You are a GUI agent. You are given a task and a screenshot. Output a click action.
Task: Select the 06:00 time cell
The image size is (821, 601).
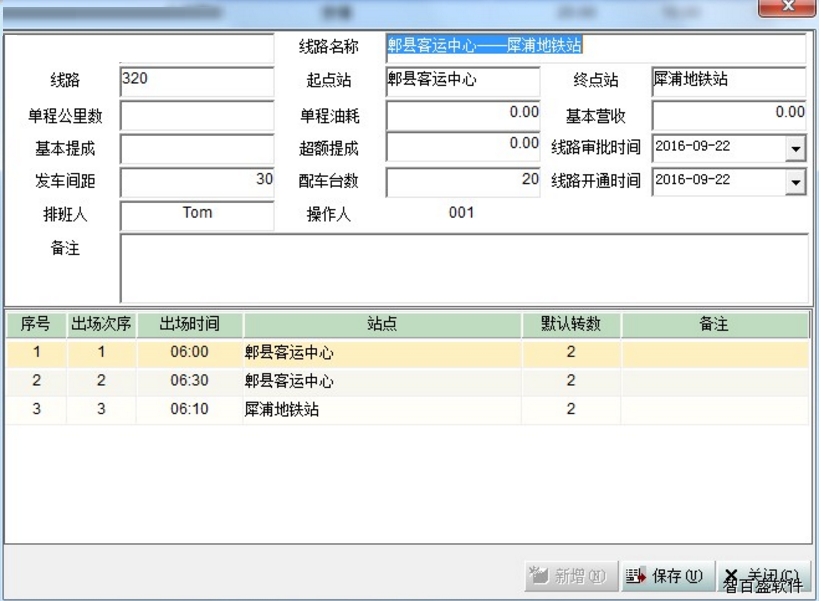(190, 352)
